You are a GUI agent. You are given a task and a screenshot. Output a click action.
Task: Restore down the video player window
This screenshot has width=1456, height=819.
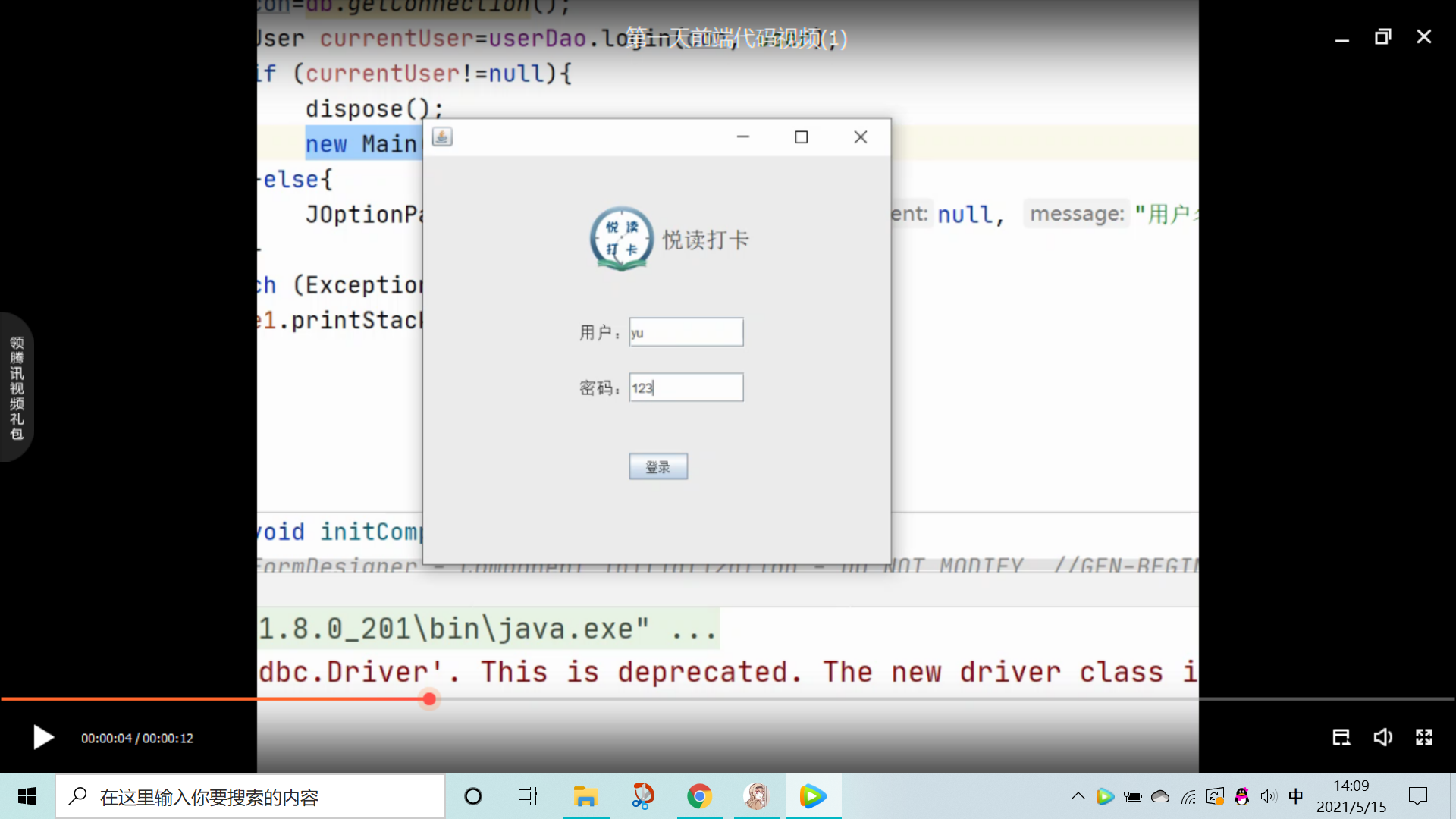[1382, 36]
